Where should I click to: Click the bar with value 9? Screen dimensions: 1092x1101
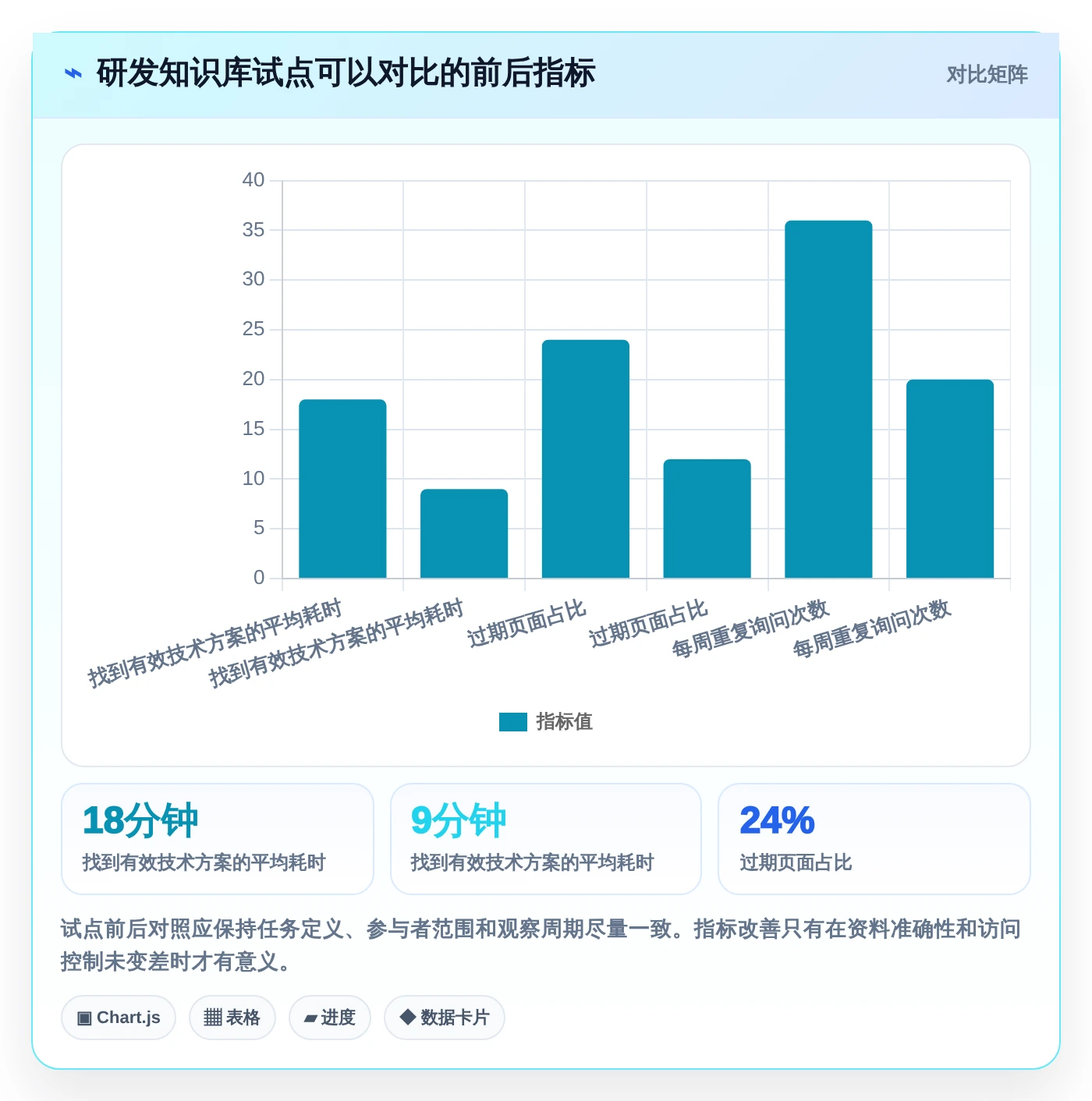point(464,533)
